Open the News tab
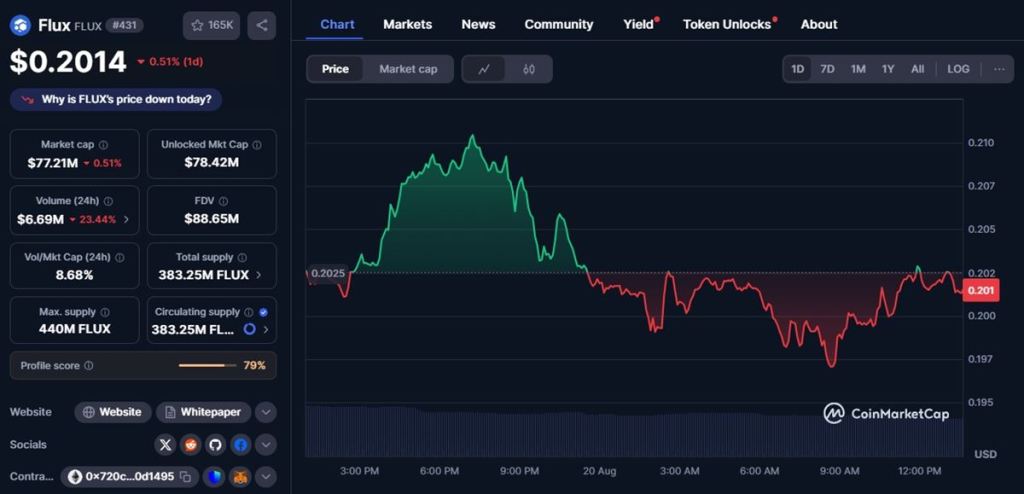This screenshot has width=1024, height=494. click(478, 24)
